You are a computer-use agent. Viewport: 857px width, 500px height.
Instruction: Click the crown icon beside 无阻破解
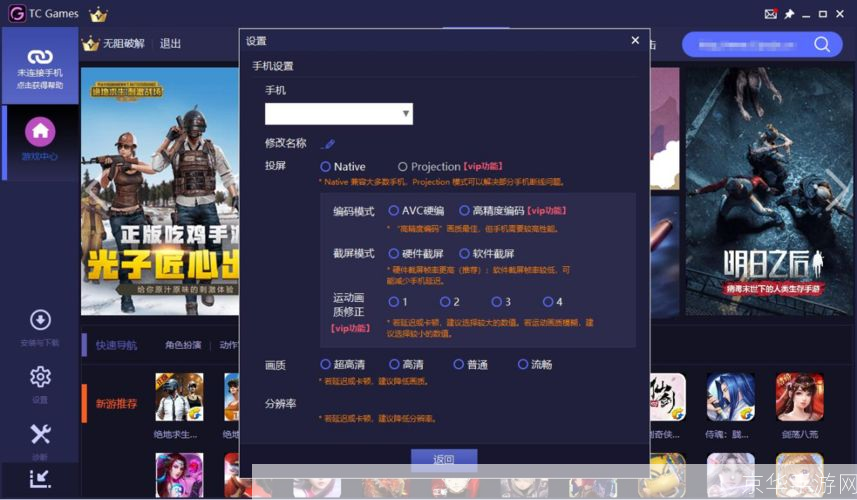coord(90,44)
